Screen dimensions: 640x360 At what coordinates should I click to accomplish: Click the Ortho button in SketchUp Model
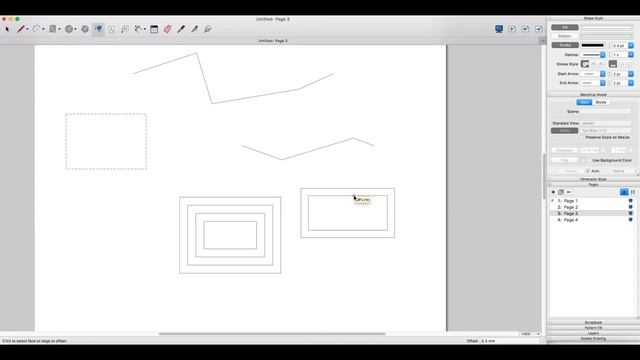pyautogui.click(x=565, y=131)
